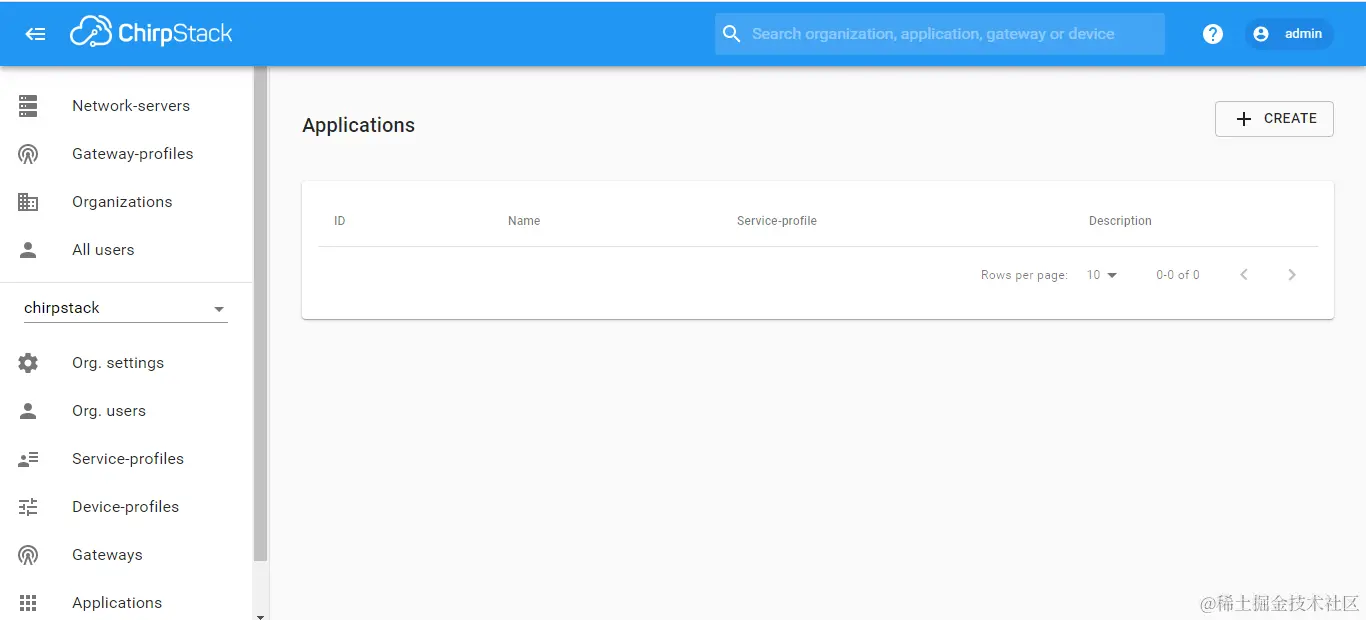1366x620 pixels.
Task: Click the Name column header
Action: (524, 221)
